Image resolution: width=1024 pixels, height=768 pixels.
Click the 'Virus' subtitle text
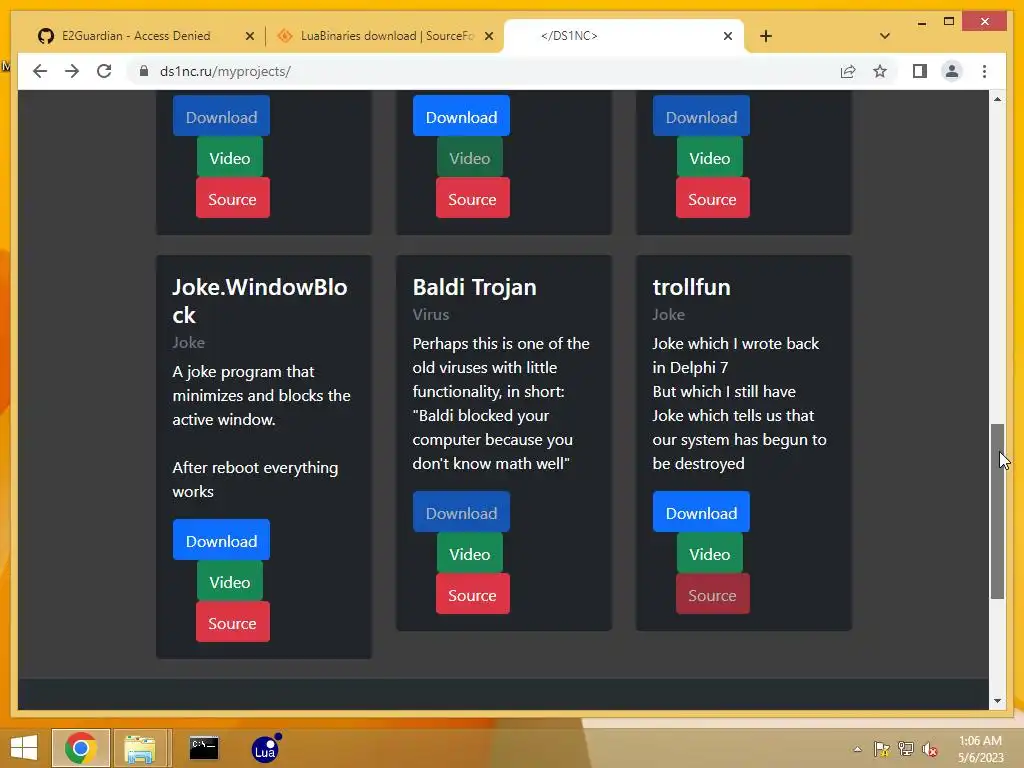tap(431, 314)
